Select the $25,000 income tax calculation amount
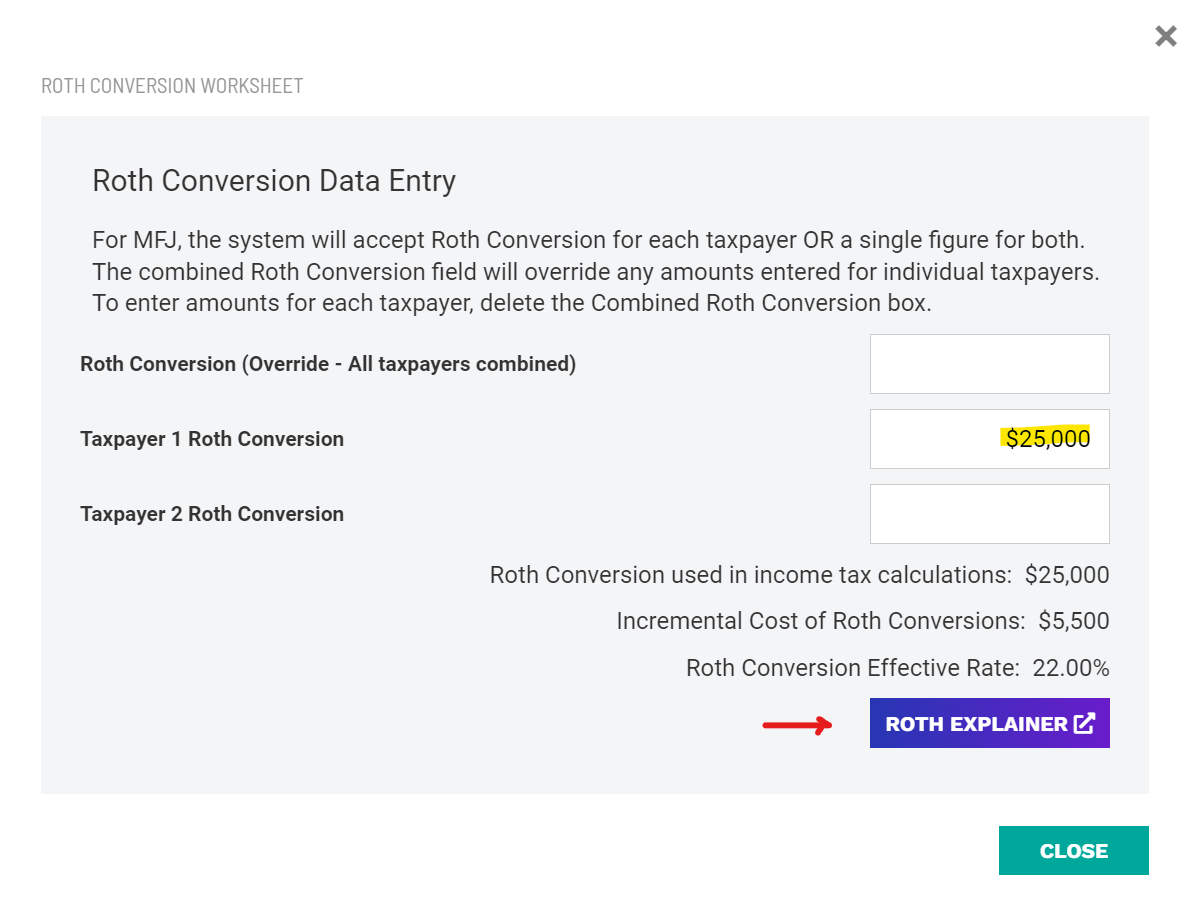The height and width of the screenshot is (913, 1191). pos(1066,575)
